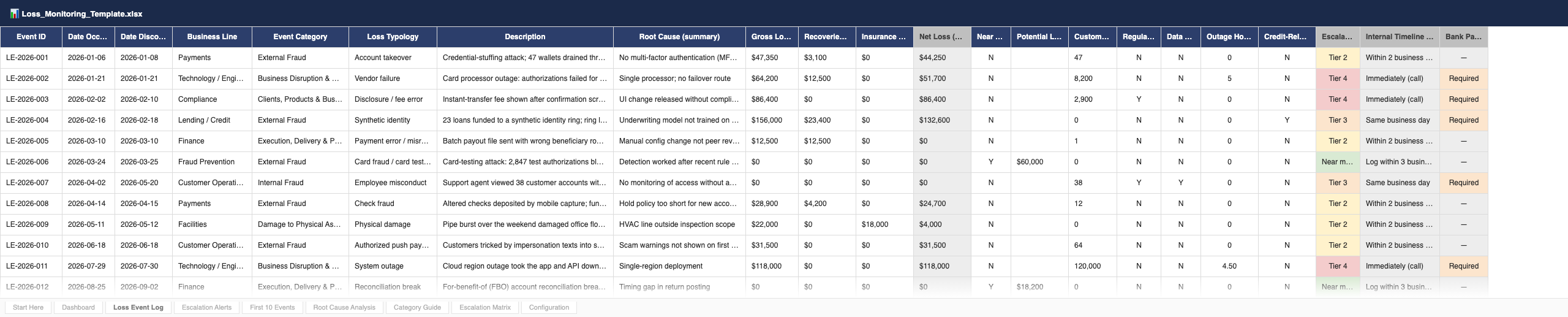Select the Loss Typology column header
The width and height of the screenshot is (1568, 317).
click(393, 37)
